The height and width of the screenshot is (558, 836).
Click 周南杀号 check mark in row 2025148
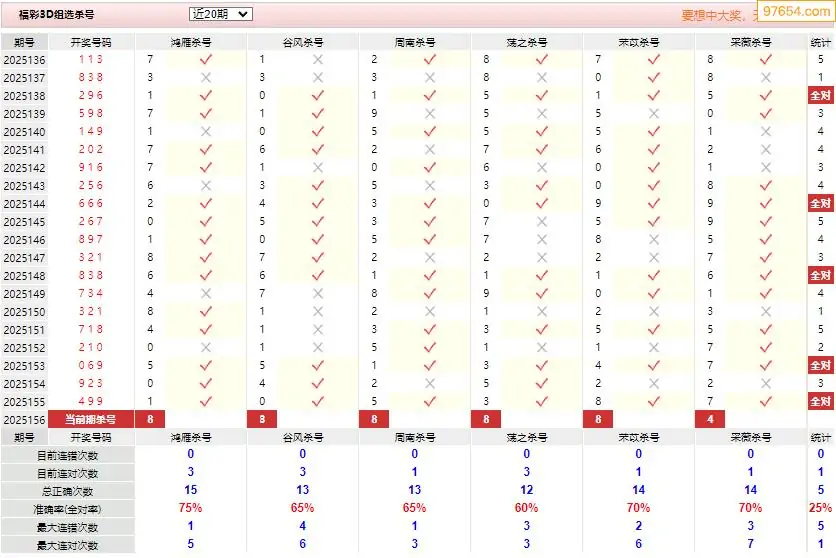coord(430,276)
